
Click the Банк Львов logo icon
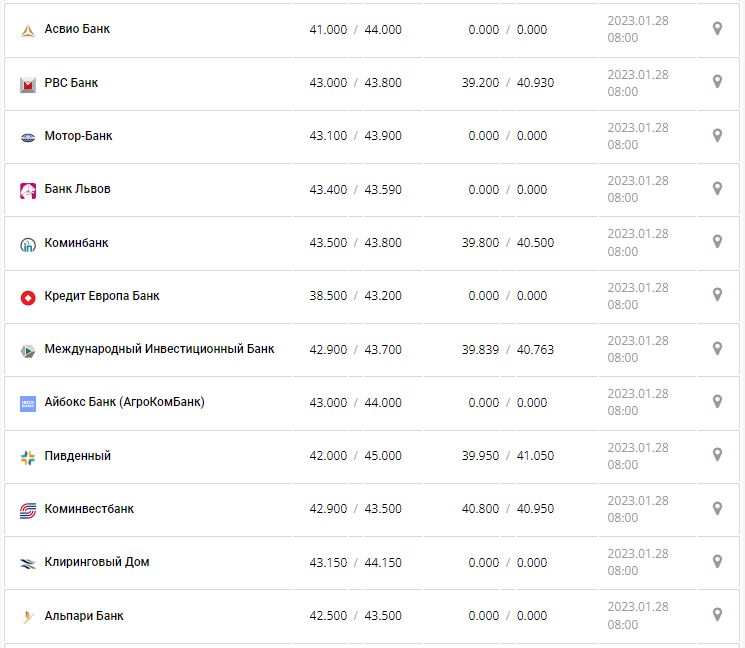(x=28, y=190)
